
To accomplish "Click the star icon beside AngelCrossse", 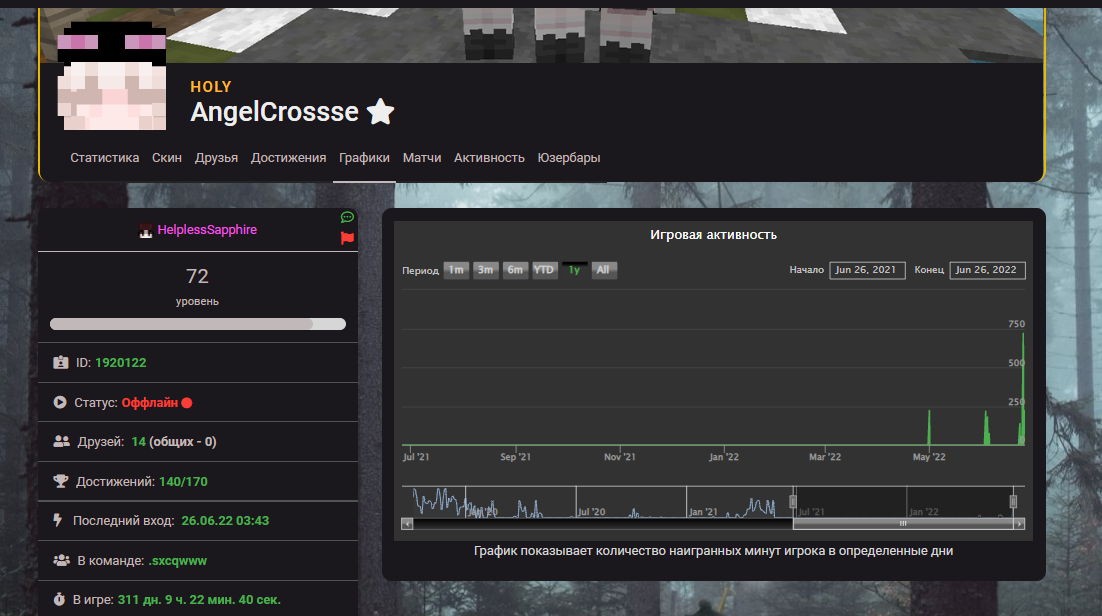I will pyautogui.click(x=380, y=112).
